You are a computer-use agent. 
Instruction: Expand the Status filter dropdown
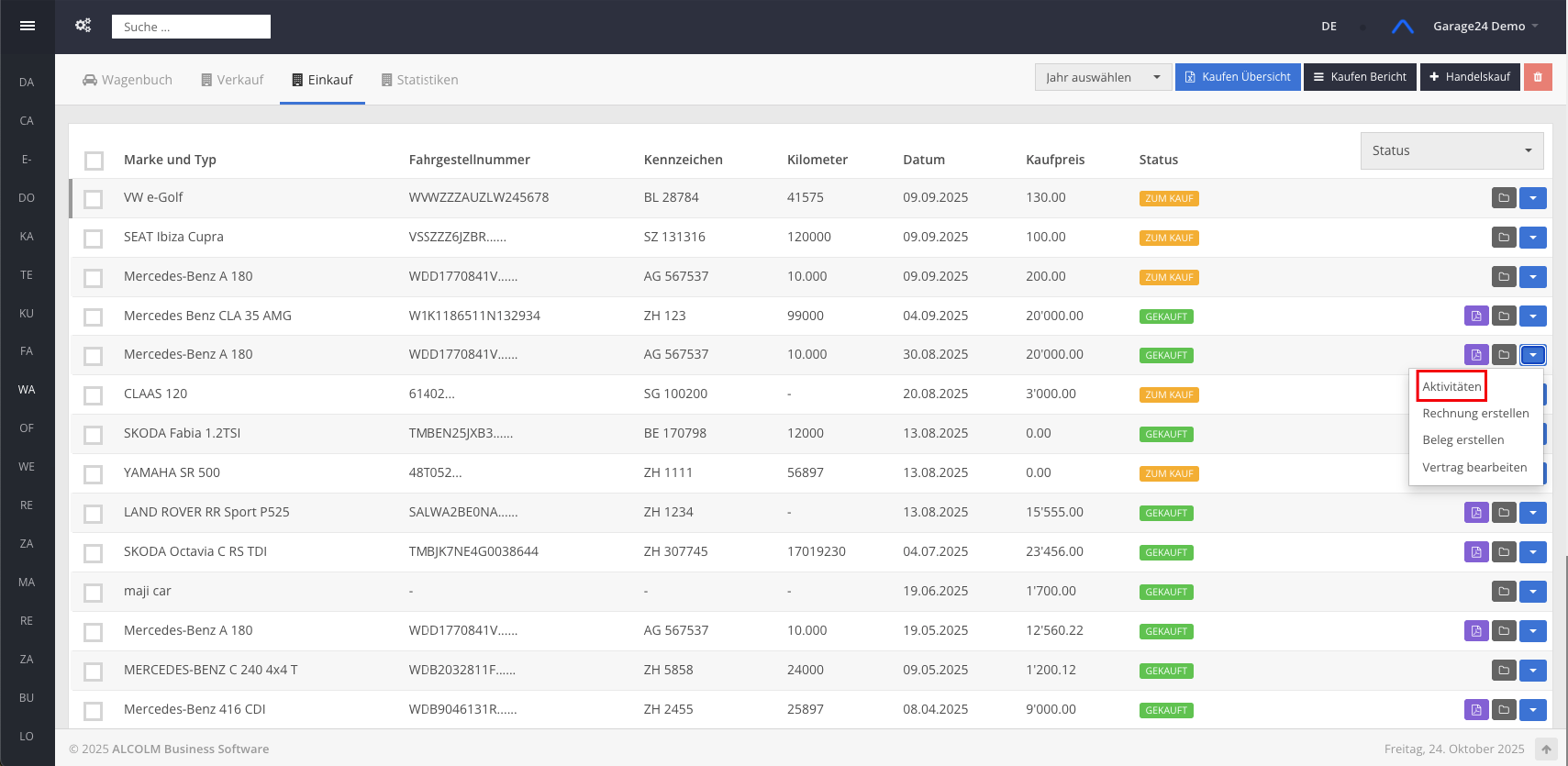[1451, 150]
